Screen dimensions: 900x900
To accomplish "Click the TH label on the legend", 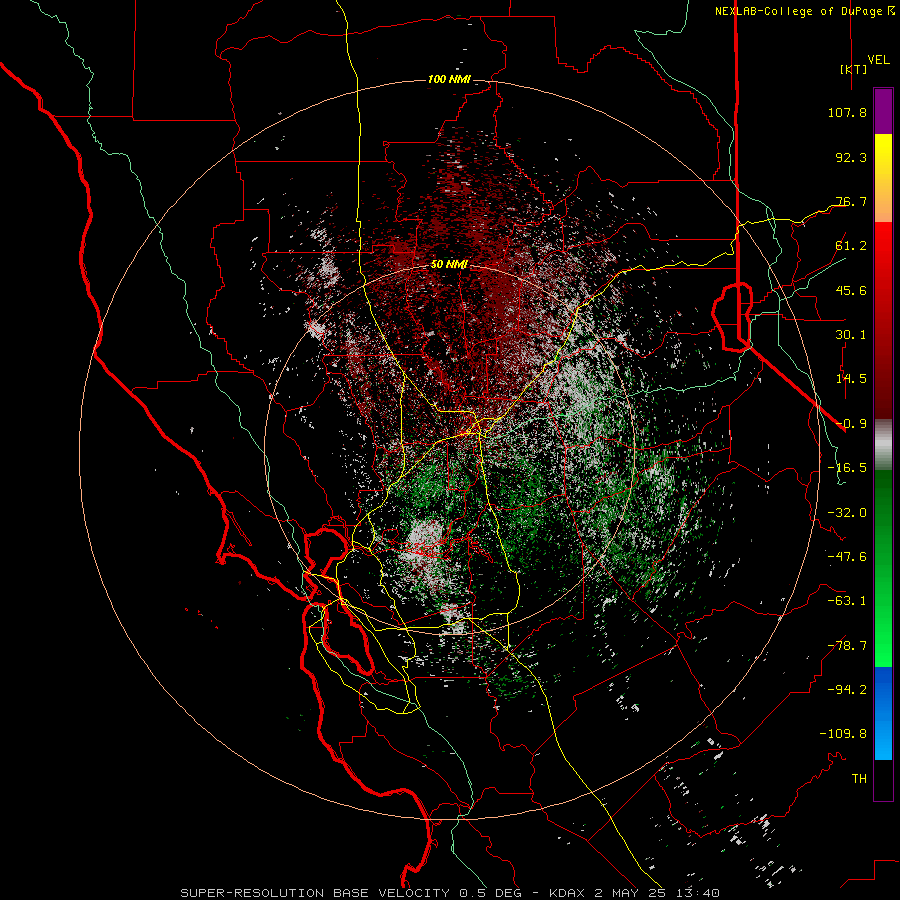I will [859, 779].
